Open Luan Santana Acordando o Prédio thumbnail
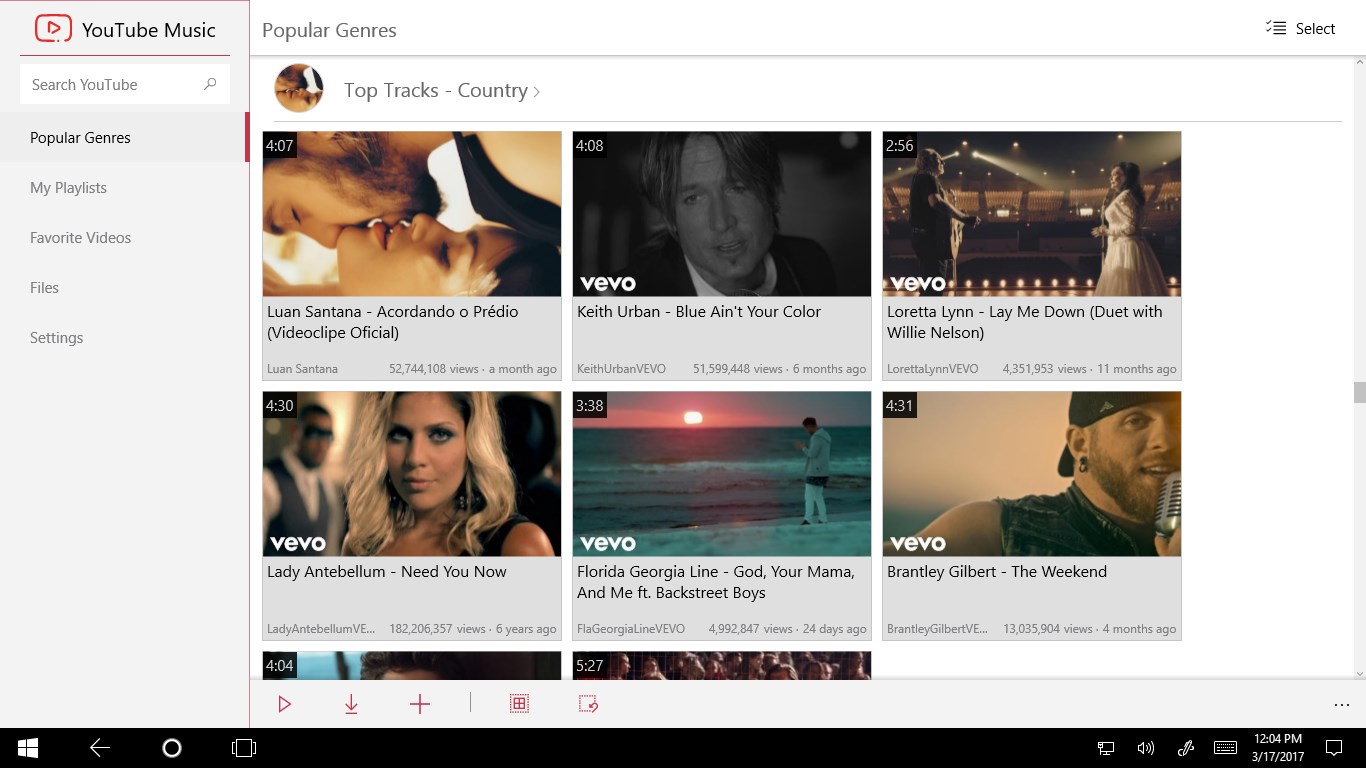Image resolution: width=1366 pixels, height=768 pixels. click(412, 214)
